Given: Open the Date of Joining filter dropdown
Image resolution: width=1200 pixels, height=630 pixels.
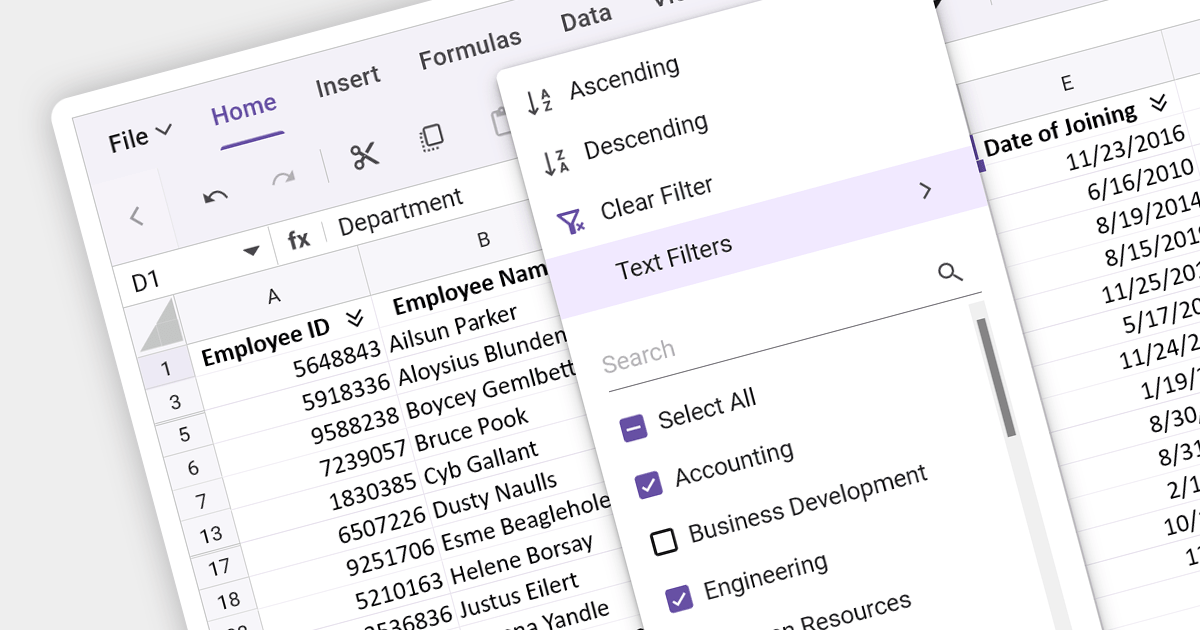Looking at the screenshot, I should [x=1159, y=104].
